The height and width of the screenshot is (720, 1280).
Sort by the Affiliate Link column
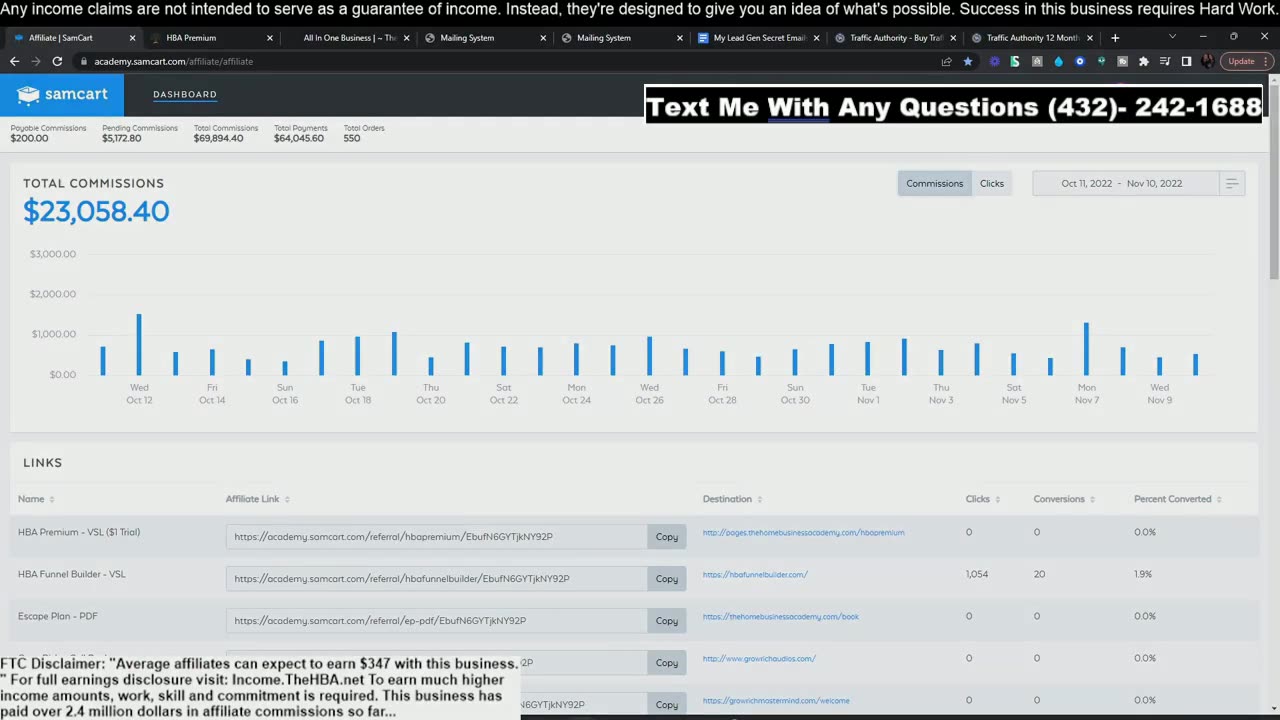click(257, 499)
